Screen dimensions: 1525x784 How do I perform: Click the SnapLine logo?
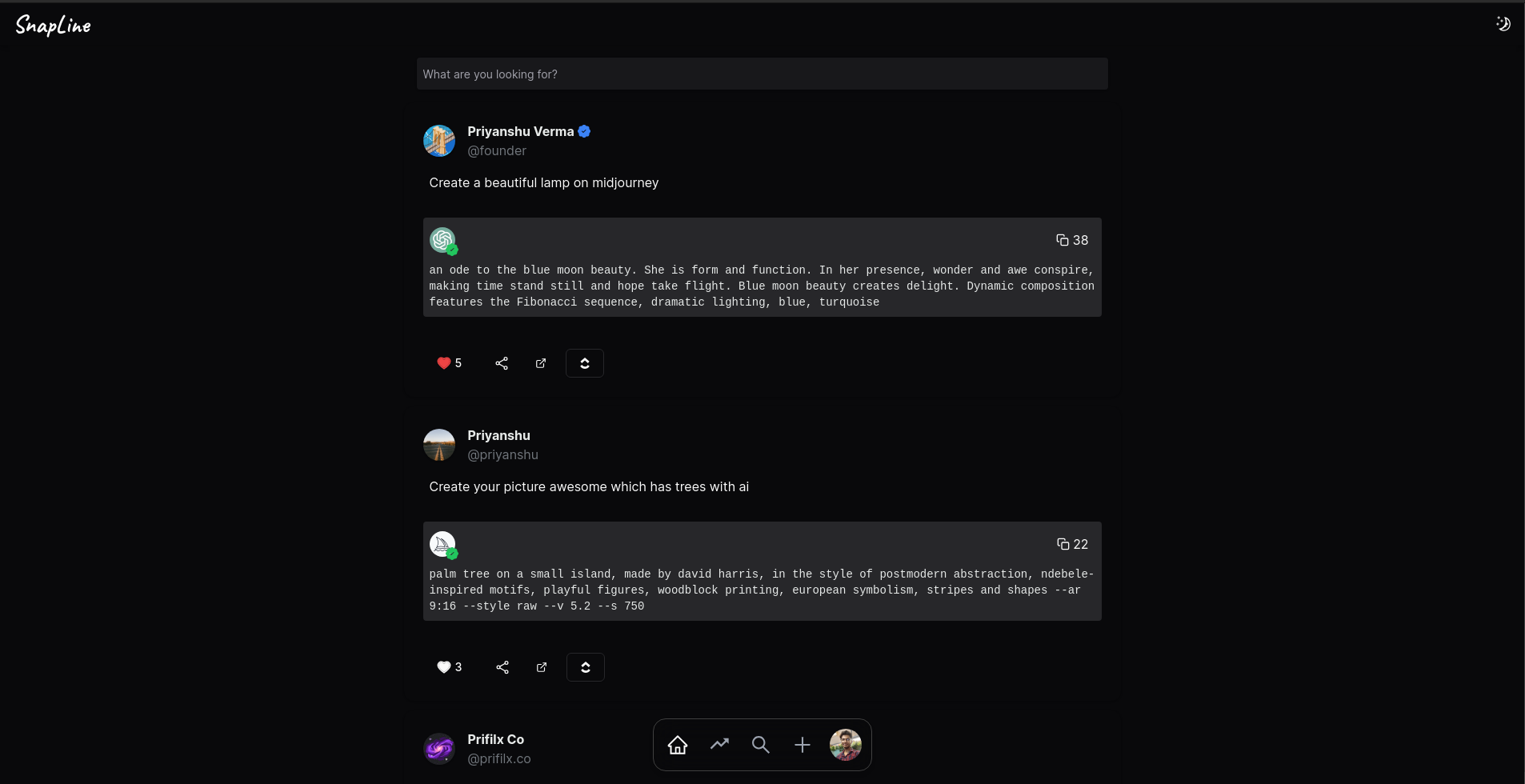click(54, 26)
